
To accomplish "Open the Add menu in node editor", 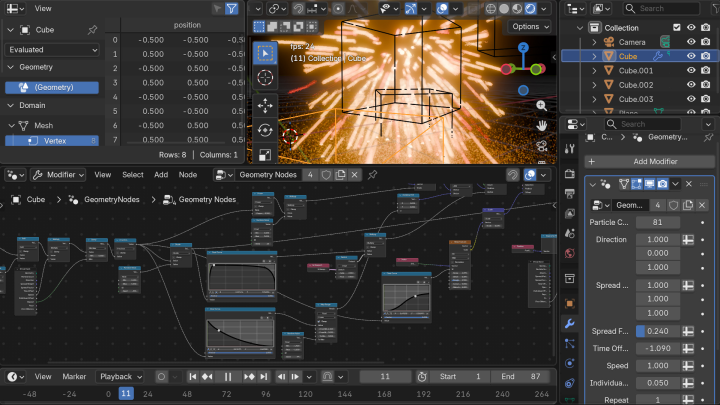I will [161, 175].
